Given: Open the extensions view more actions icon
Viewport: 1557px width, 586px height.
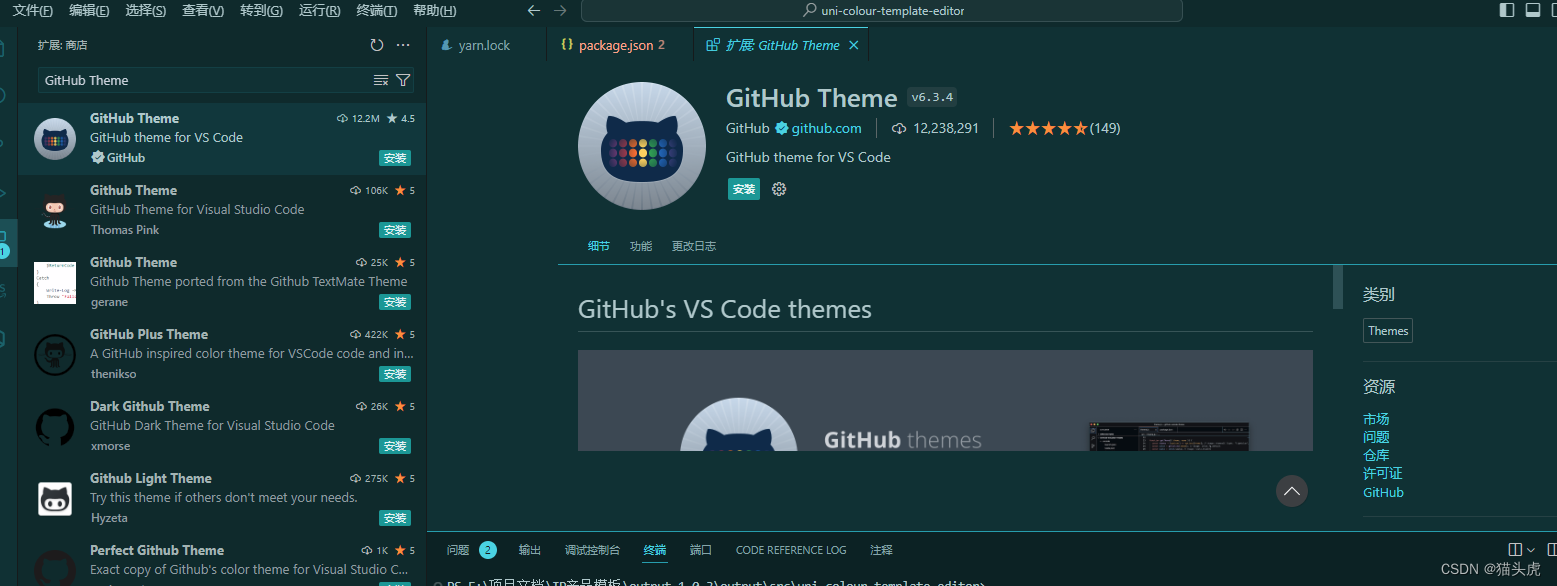Looking at the screenshot, I should click(403, 44).
